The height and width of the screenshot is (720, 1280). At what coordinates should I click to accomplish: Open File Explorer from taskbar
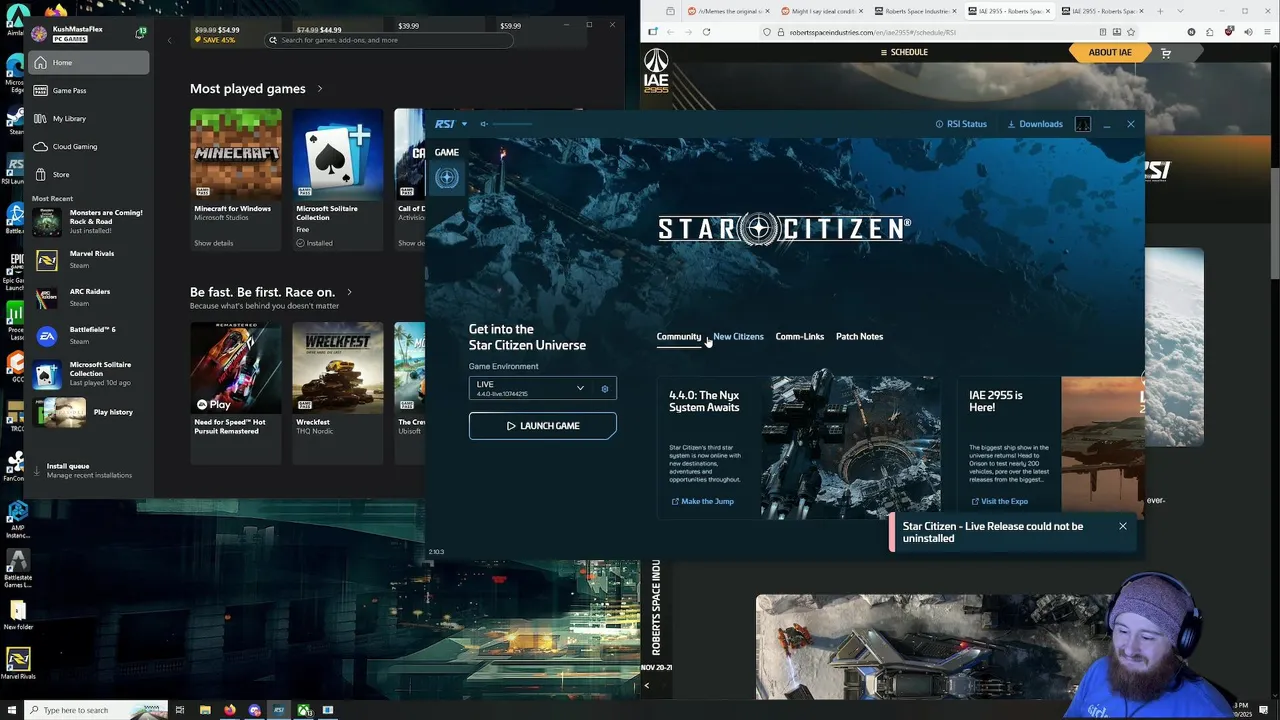[205, 710]
